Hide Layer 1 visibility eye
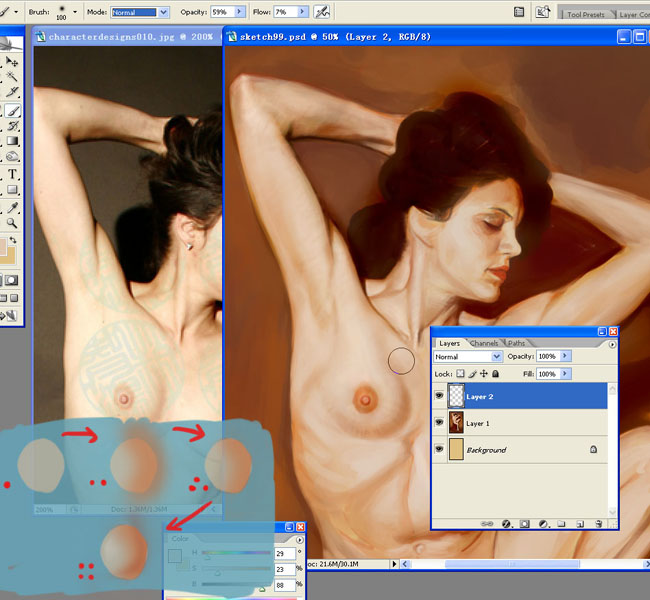Image resolution: width=650 pixels, height=600 pixels. 439,423
